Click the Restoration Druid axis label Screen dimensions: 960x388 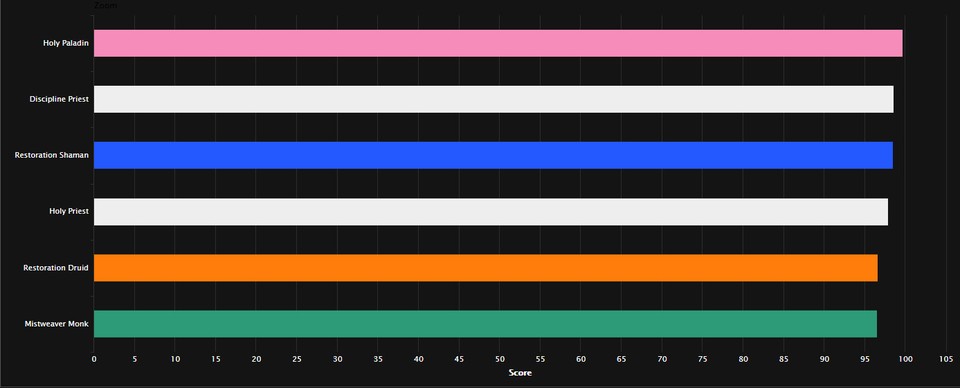coord(56,268)
